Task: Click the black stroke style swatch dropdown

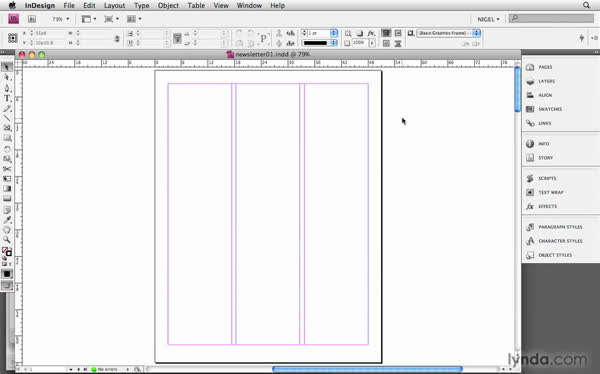Action: (x=320, y=43)
